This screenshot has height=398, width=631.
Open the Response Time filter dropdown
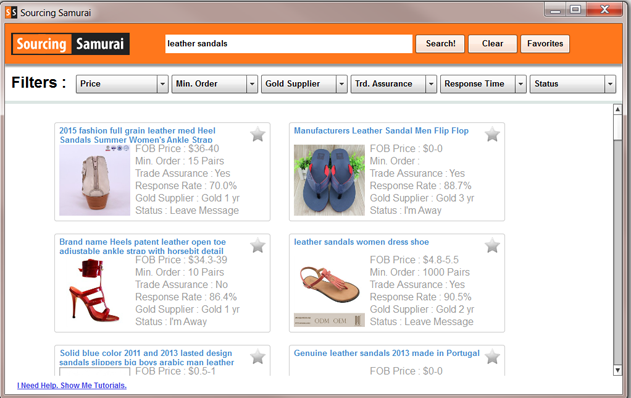[483, 84]
